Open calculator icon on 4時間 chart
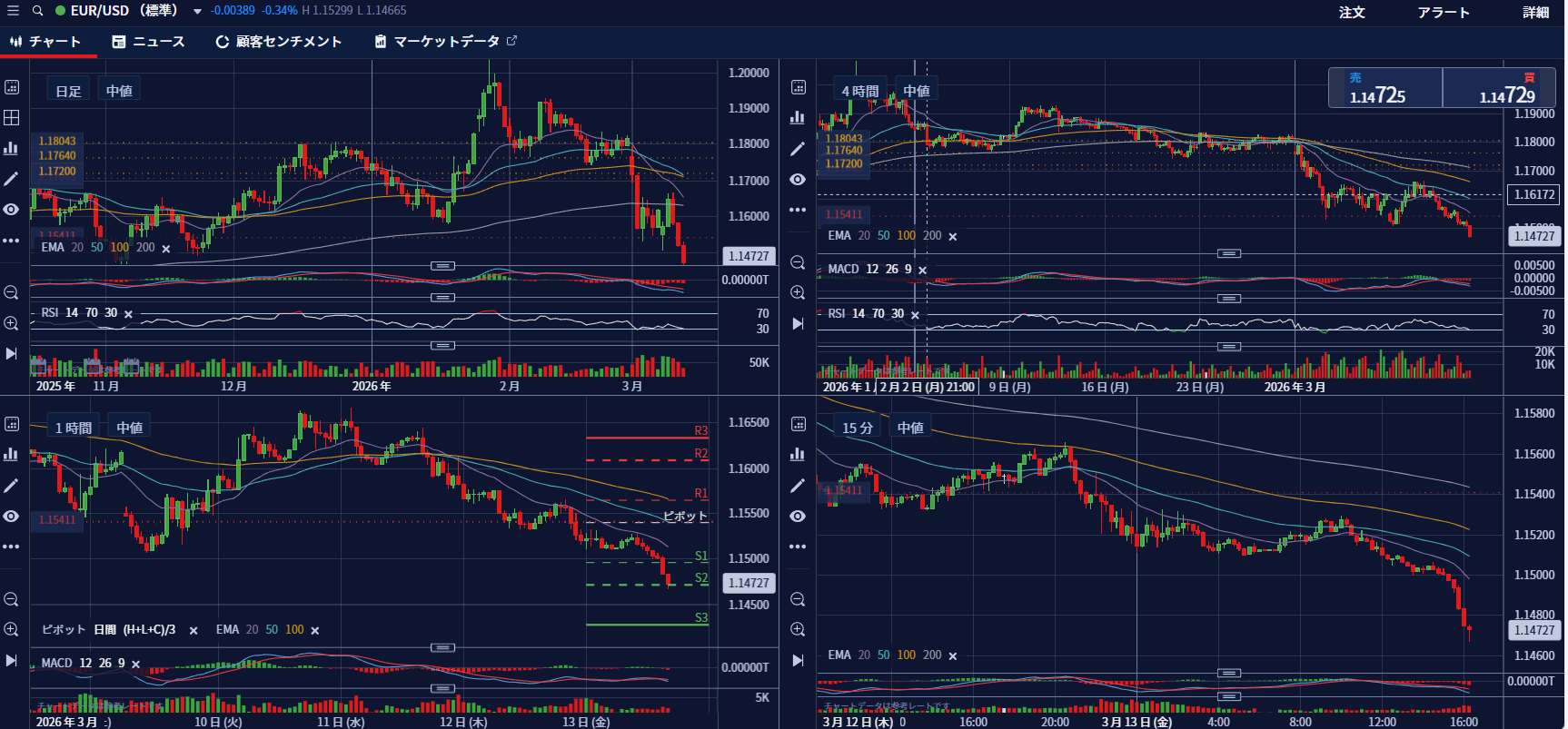 [x=798, y=87]
